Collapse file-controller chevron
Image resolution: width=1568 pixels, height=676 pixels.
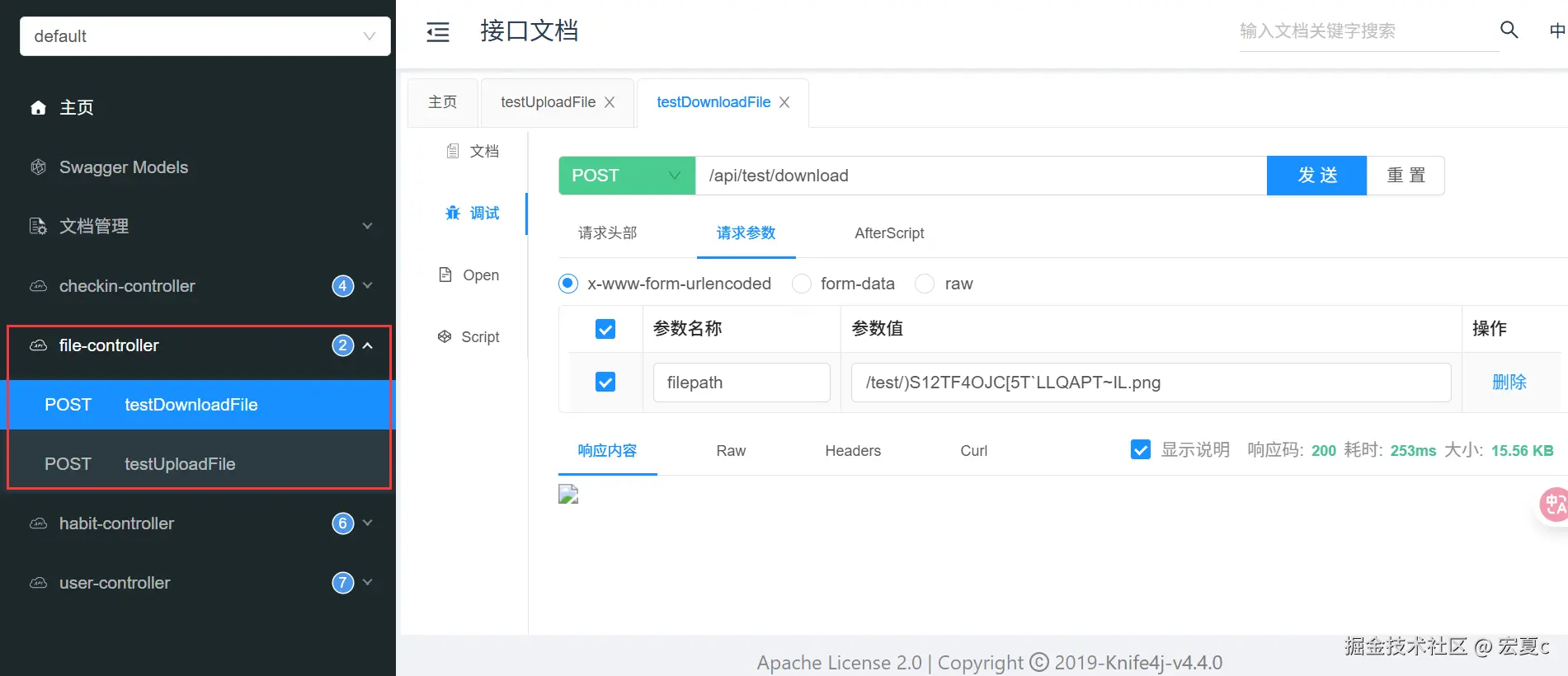(368, 345)
